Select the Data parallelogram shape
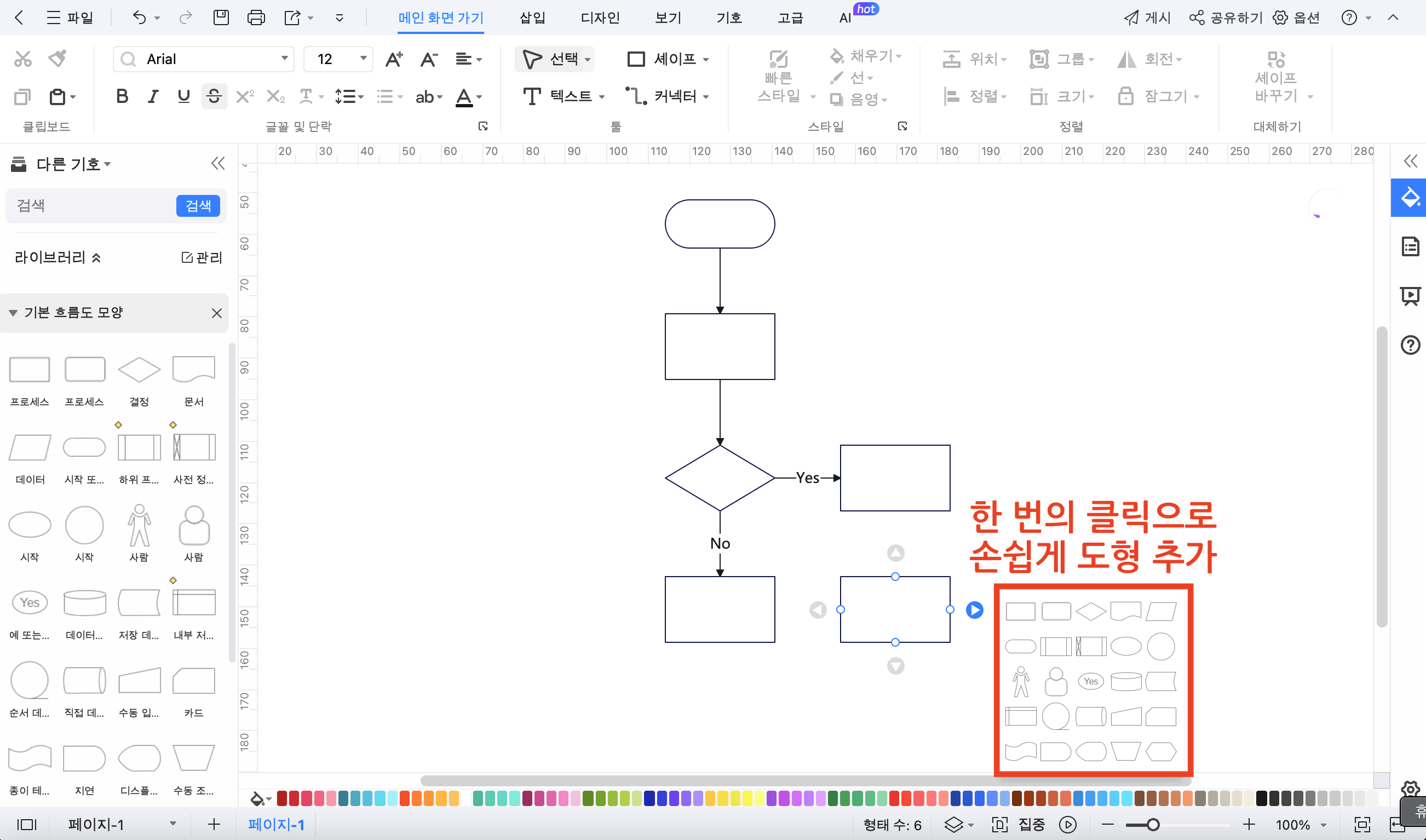 tap(30, 447)
